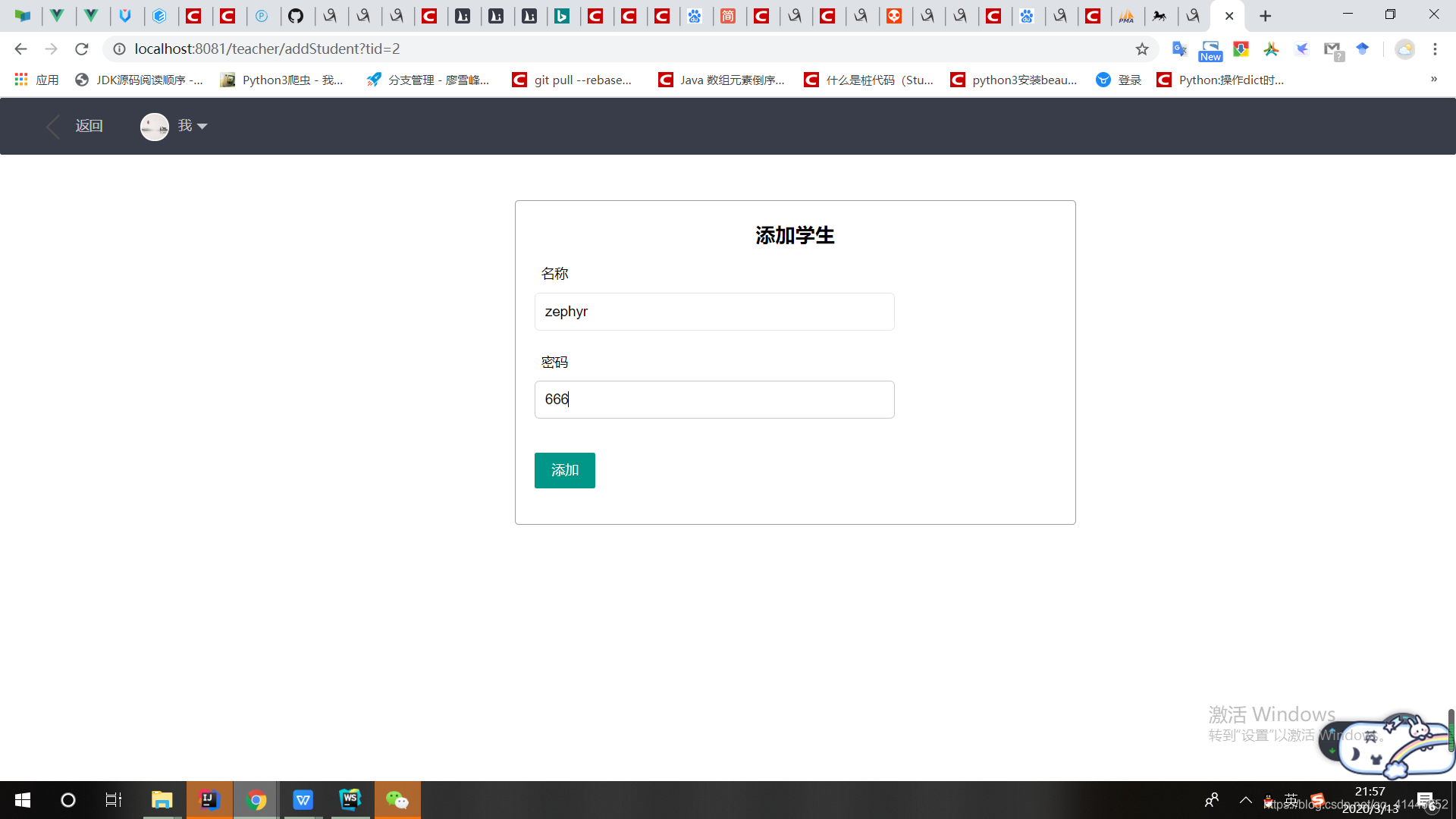The image size is (1456, 819).
Task: Reload the page
Action: [x=82, y=49]
